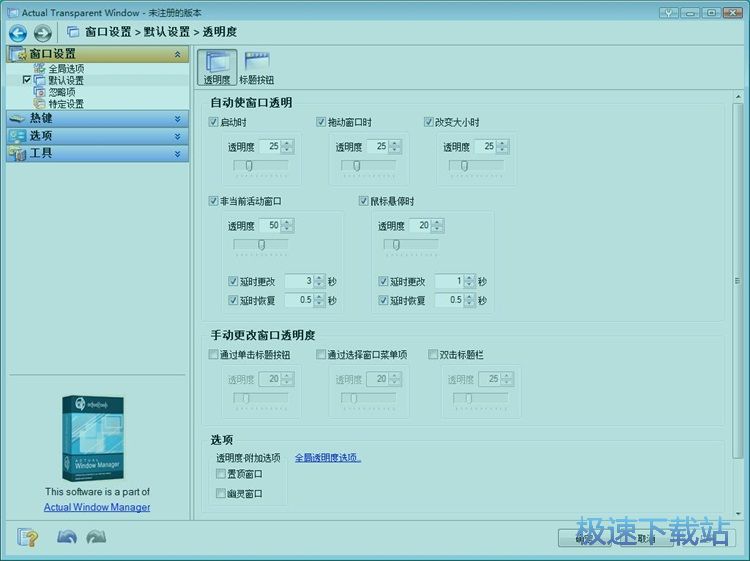The height and width of the screenshot is (561, 750).
Task: Click the 改变大小时 透明度 spinner arrows
Action: 502,146
